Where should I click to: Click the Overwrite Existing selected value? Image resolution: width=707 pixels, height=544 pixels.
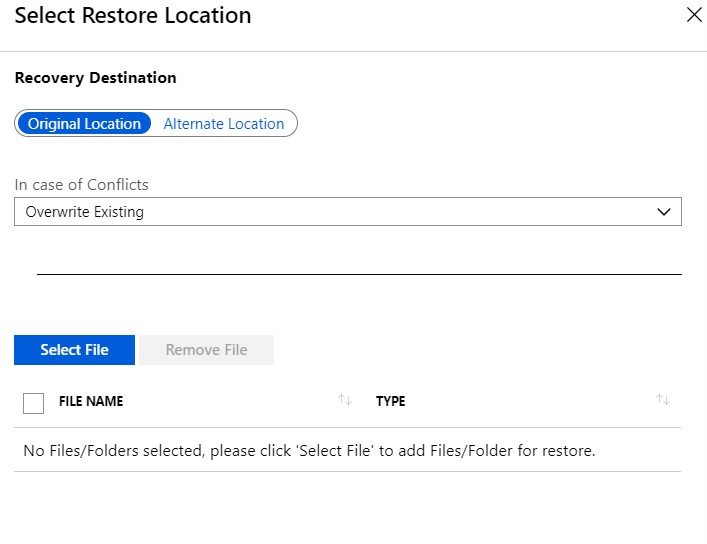(85, 212)
